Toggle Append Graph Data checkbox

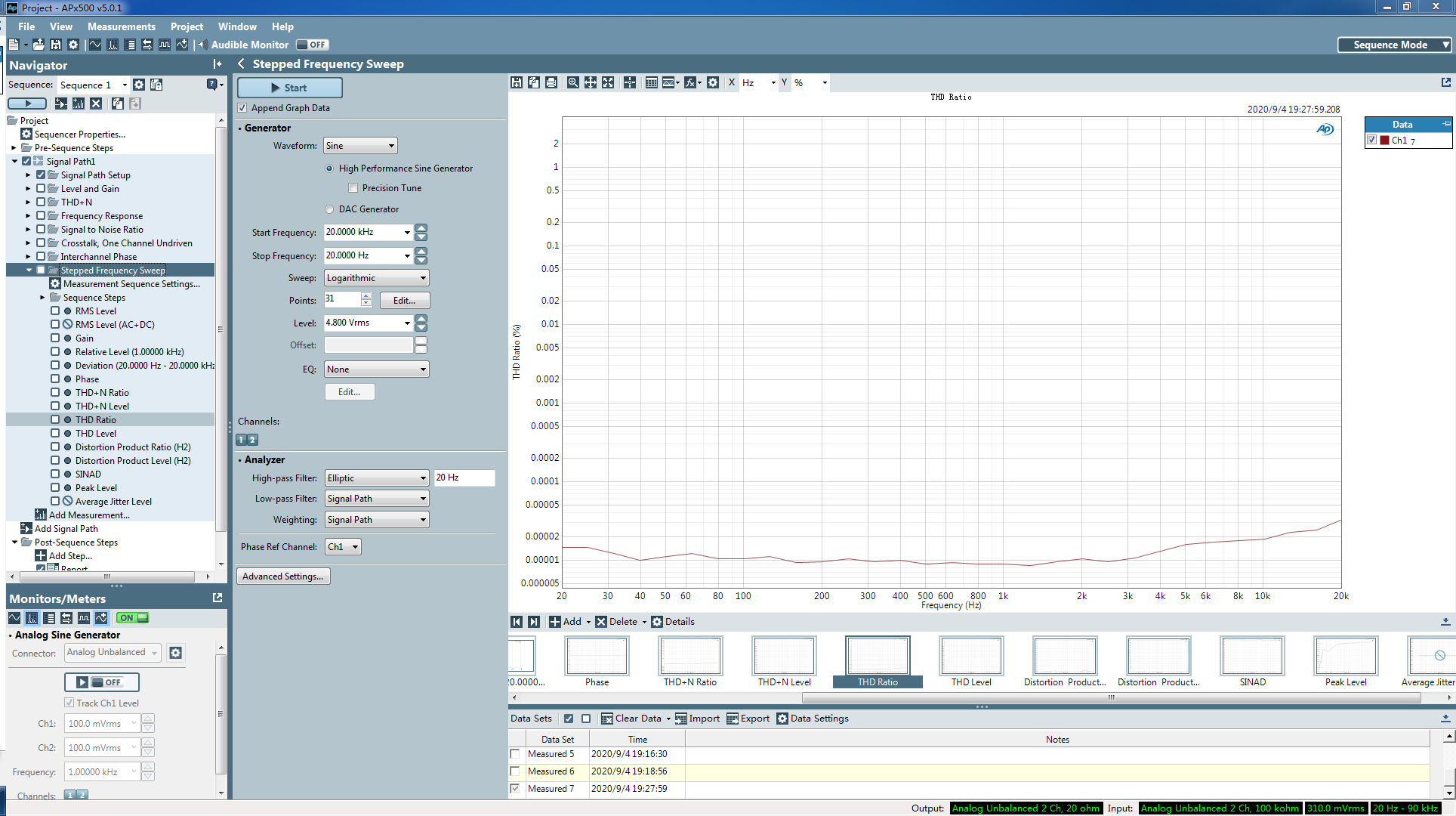click(x=242, y=108)
